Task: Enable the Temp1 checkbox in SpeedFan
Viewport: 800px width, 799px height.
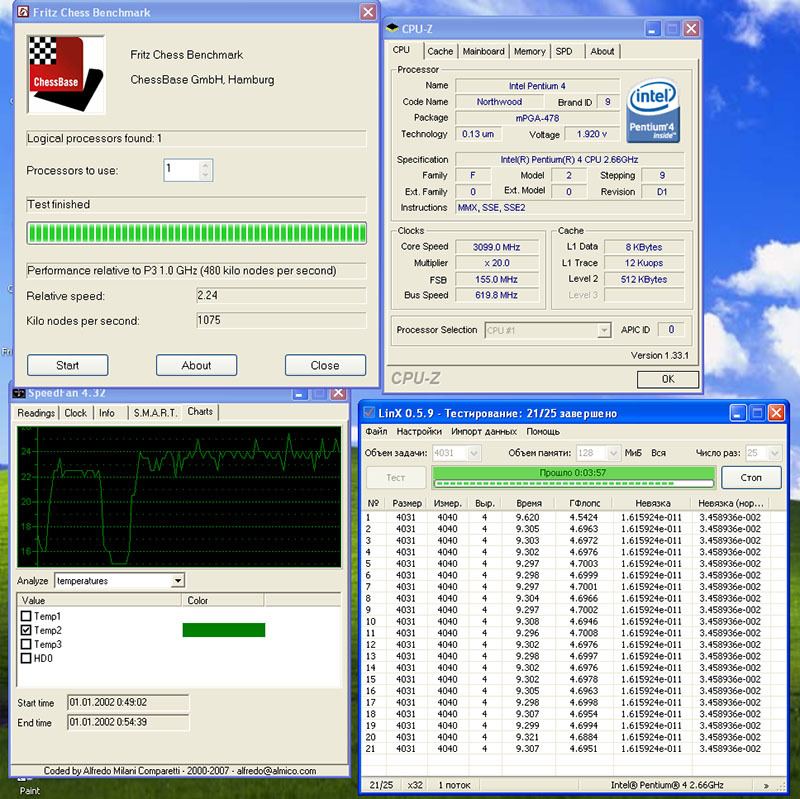Action: (26, 616)
